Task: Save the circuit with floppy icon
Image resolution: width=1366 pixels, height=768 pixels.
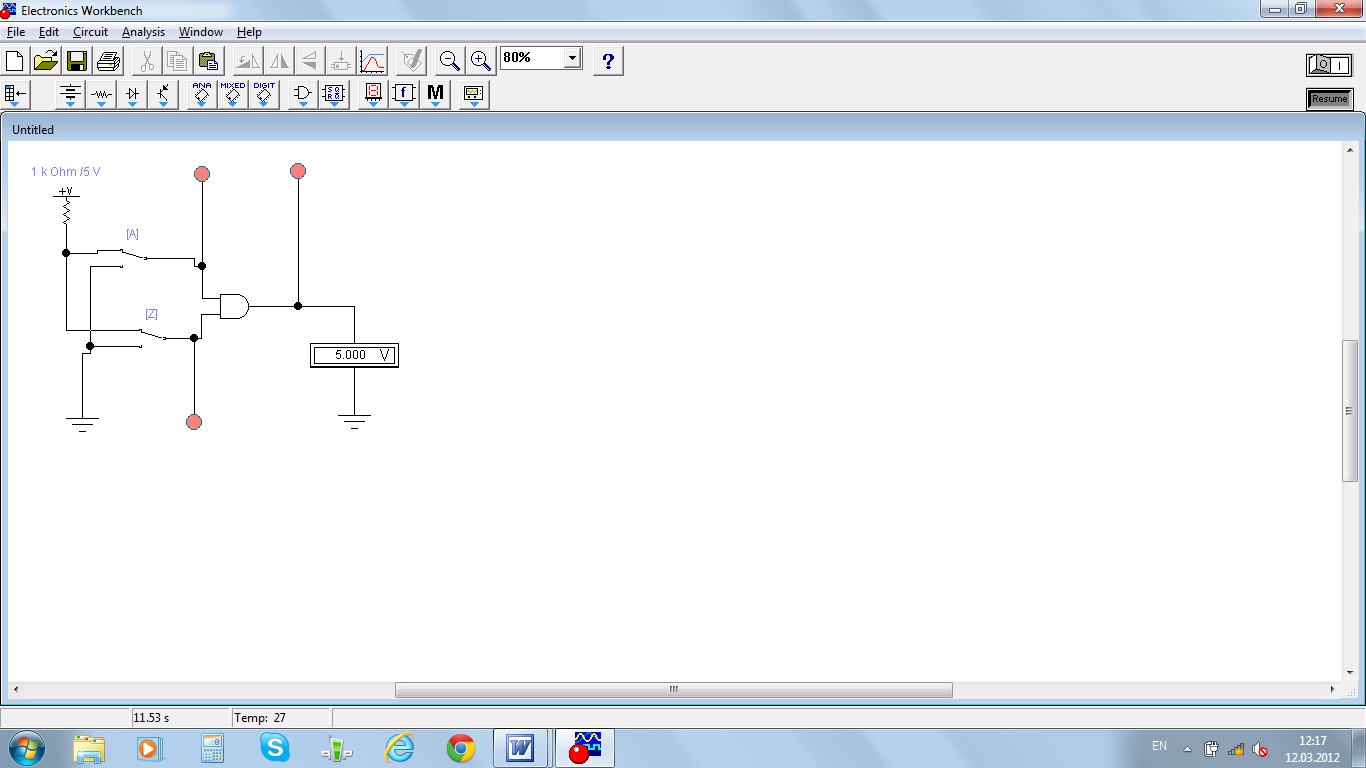Action: pos(77,61)
